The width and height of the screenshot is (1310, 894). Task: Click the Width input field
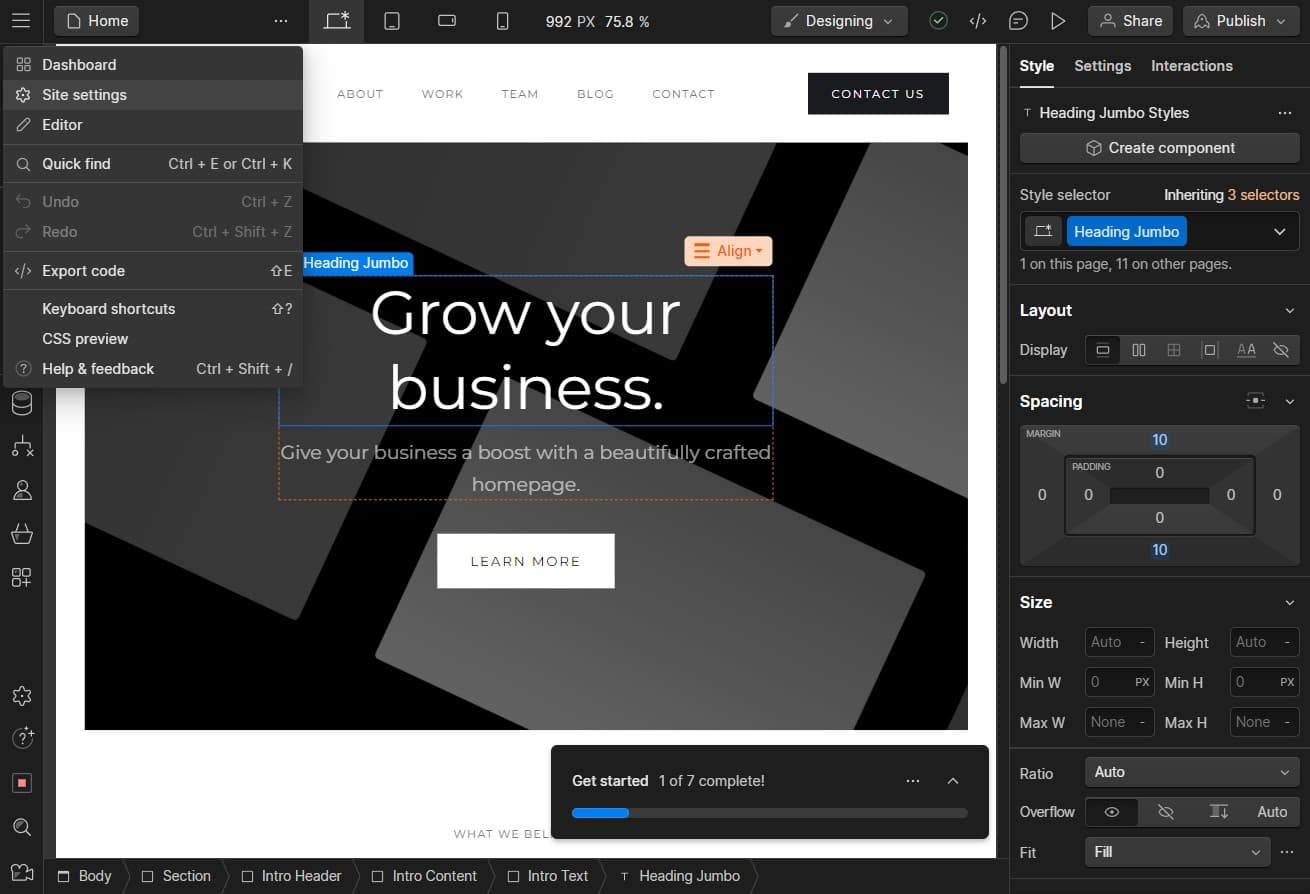1119,642
